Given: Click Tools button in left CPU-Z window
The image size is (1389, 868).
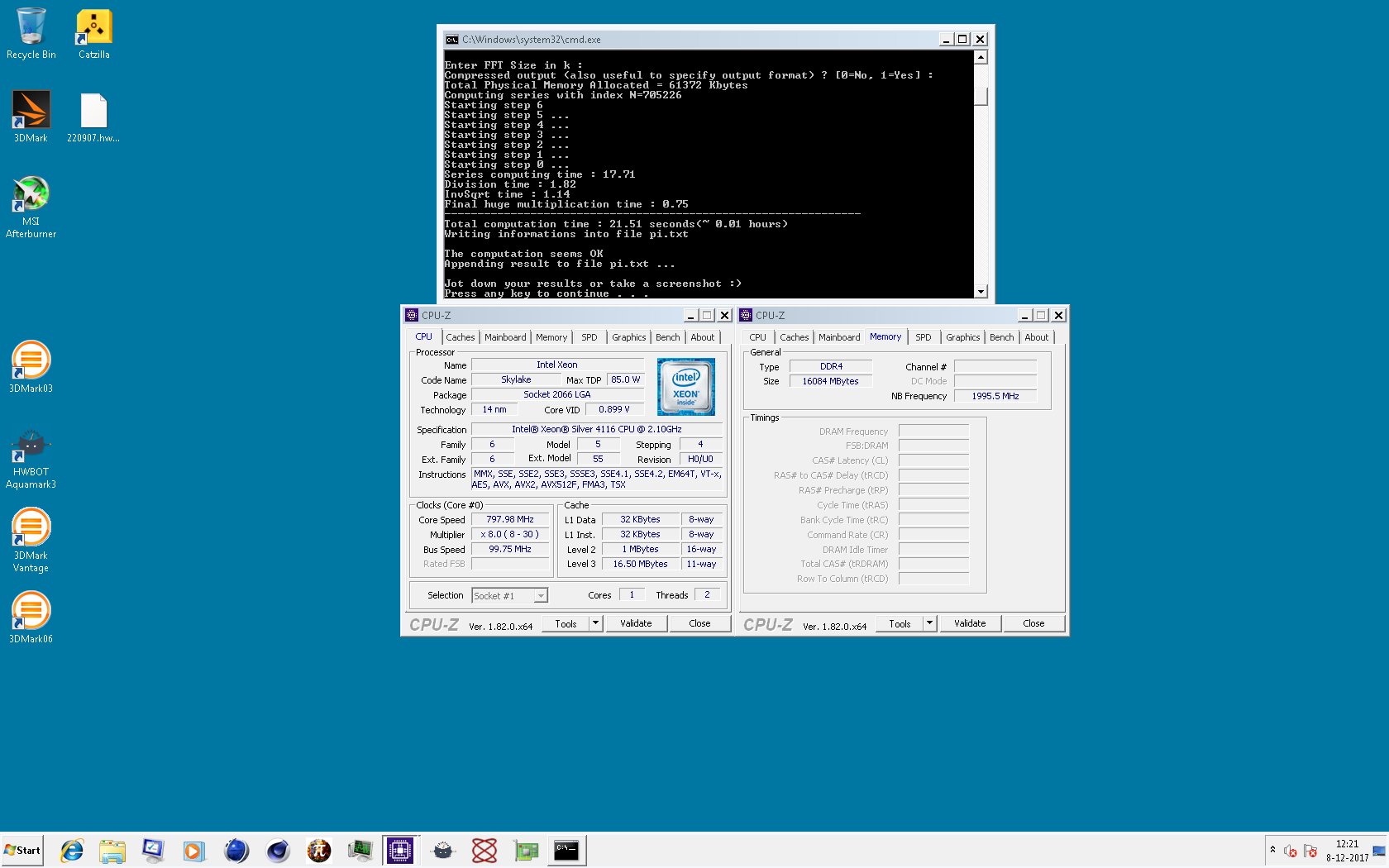Looking at the screenshot, I should (566, 623).
